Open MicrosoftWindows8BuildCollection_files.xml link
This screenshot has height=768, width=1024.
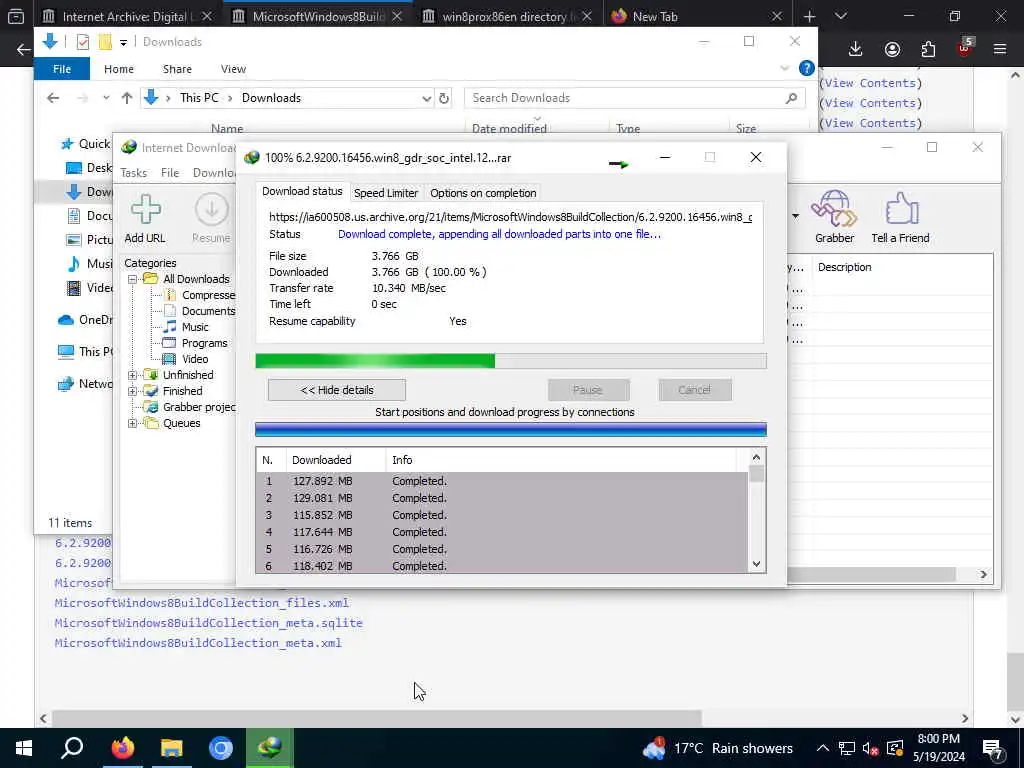click(x=202, y=603)
